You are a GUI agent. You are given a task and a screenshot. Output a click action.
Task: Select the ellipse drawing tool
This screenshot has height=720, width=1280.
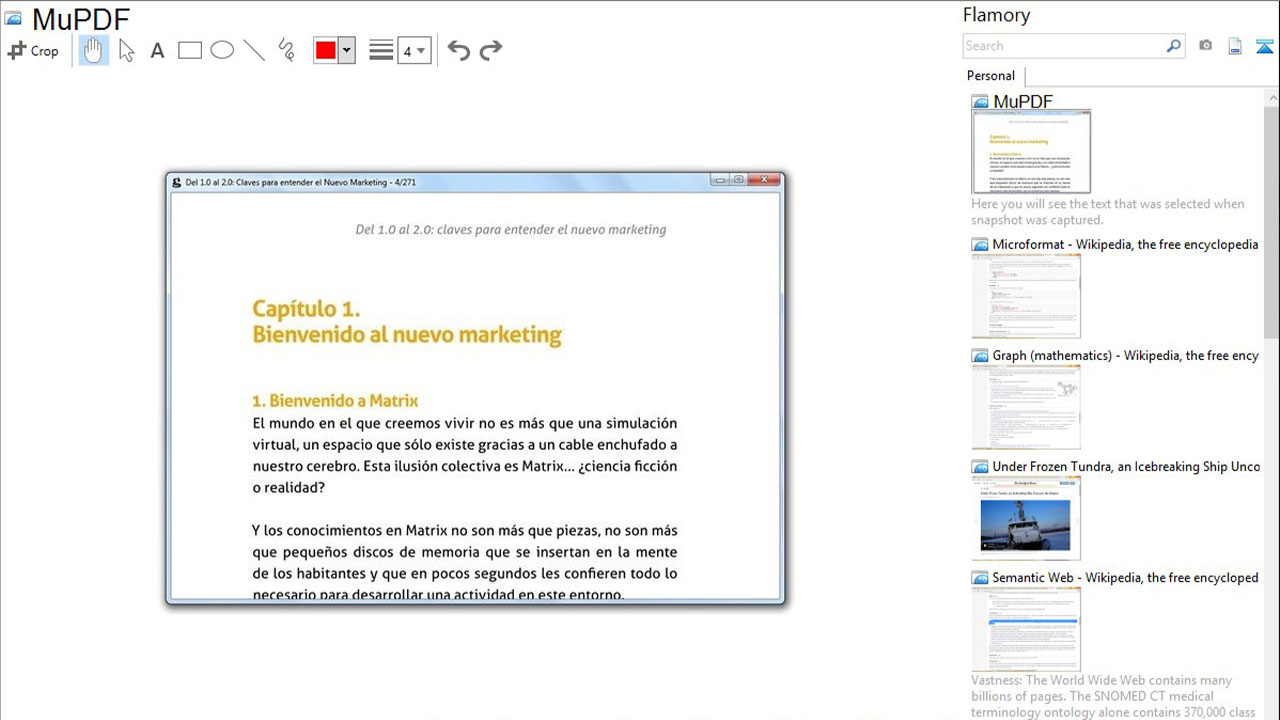(x=222, y=50)
